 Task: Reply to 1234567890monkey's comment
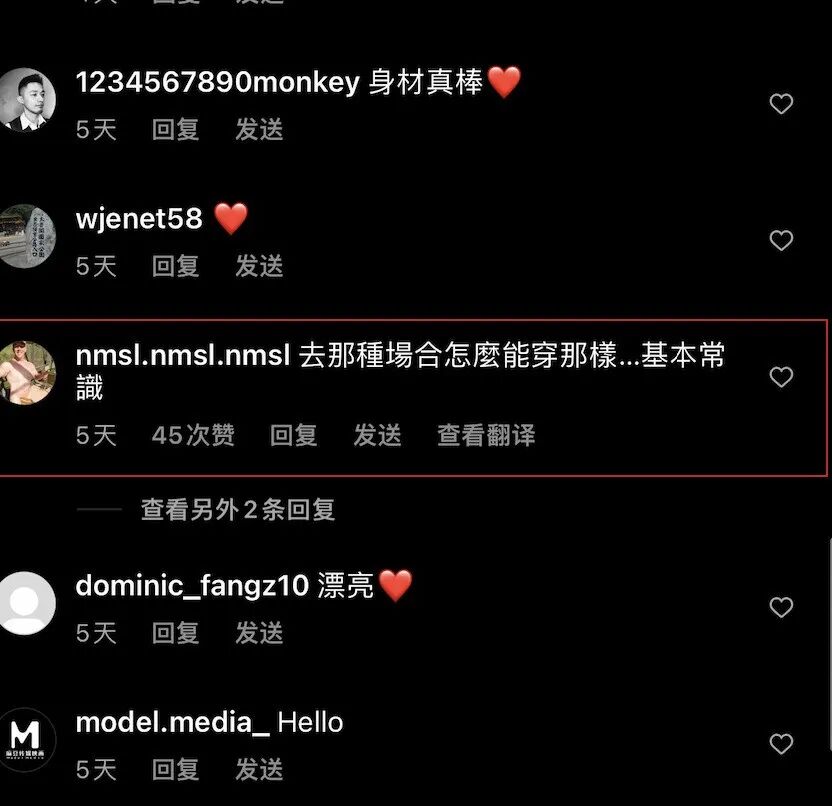[x=175, y=129]
